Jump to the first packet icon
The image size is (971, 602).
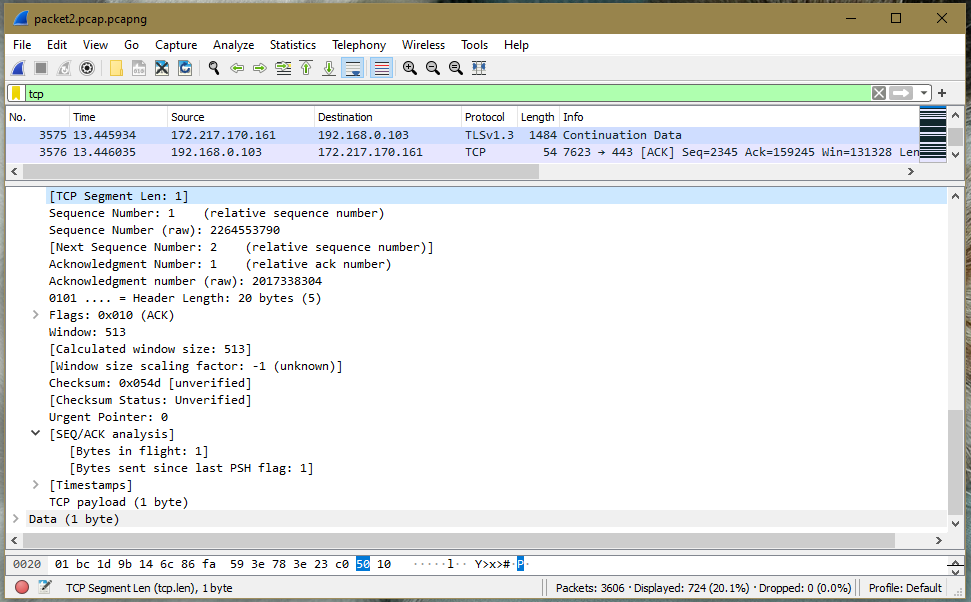click(x=306, y=68)
